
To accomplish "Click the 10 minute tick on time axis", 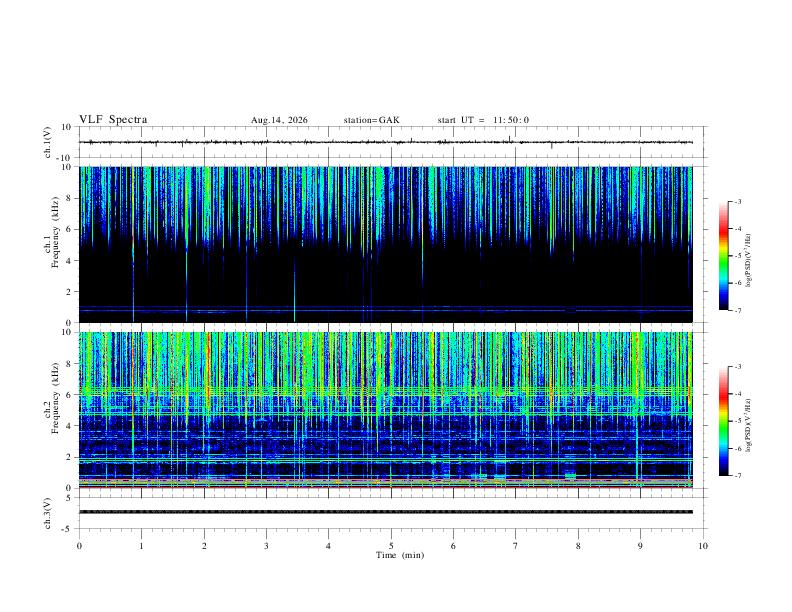I will click(x=703, y=546).
